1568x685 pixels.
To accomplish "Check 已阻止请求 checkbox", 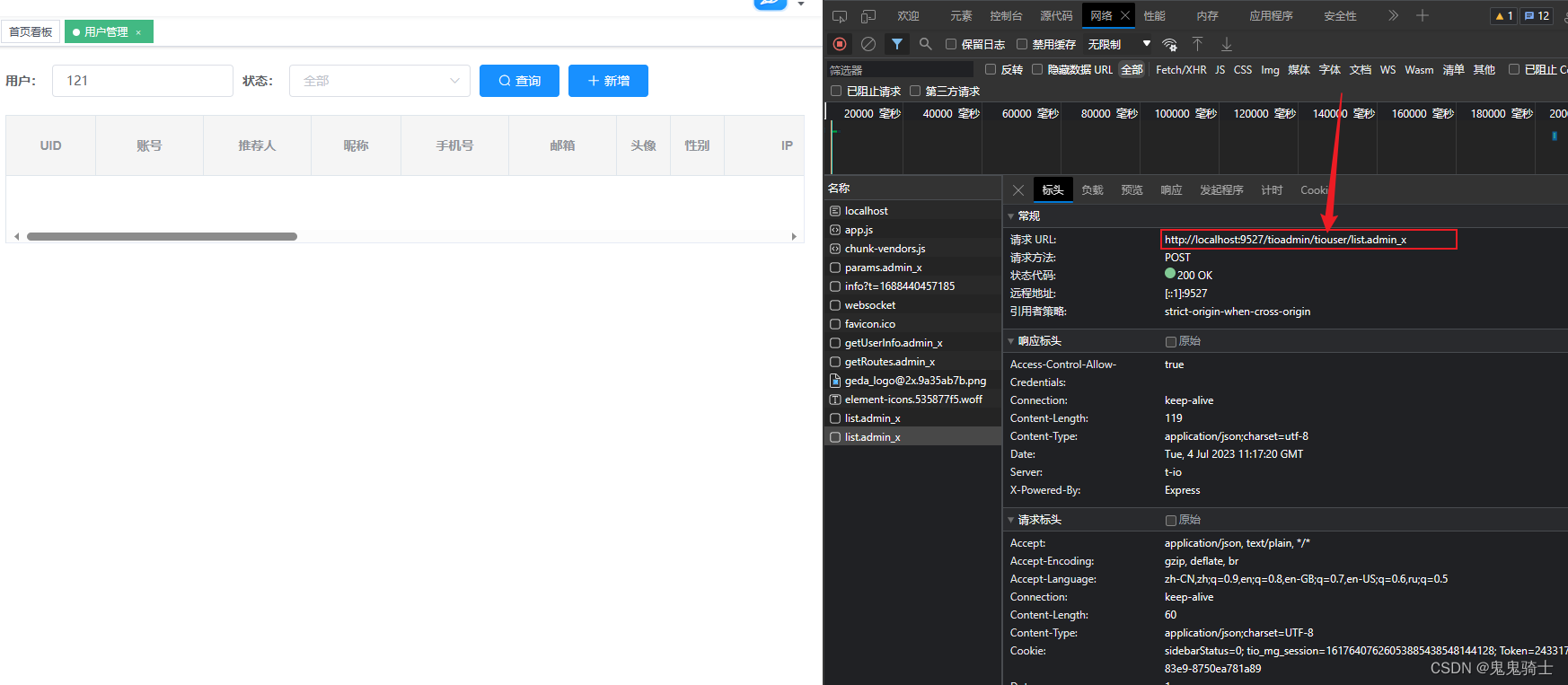I will [836, 91].
